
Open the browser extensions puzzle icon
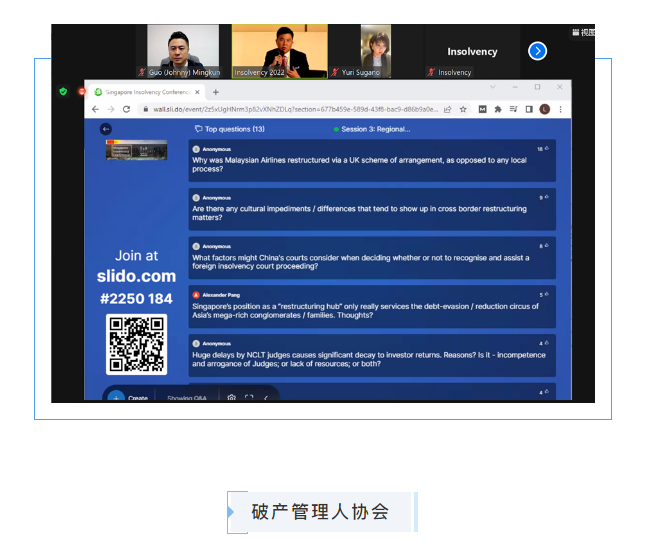[x=498, y=109]
